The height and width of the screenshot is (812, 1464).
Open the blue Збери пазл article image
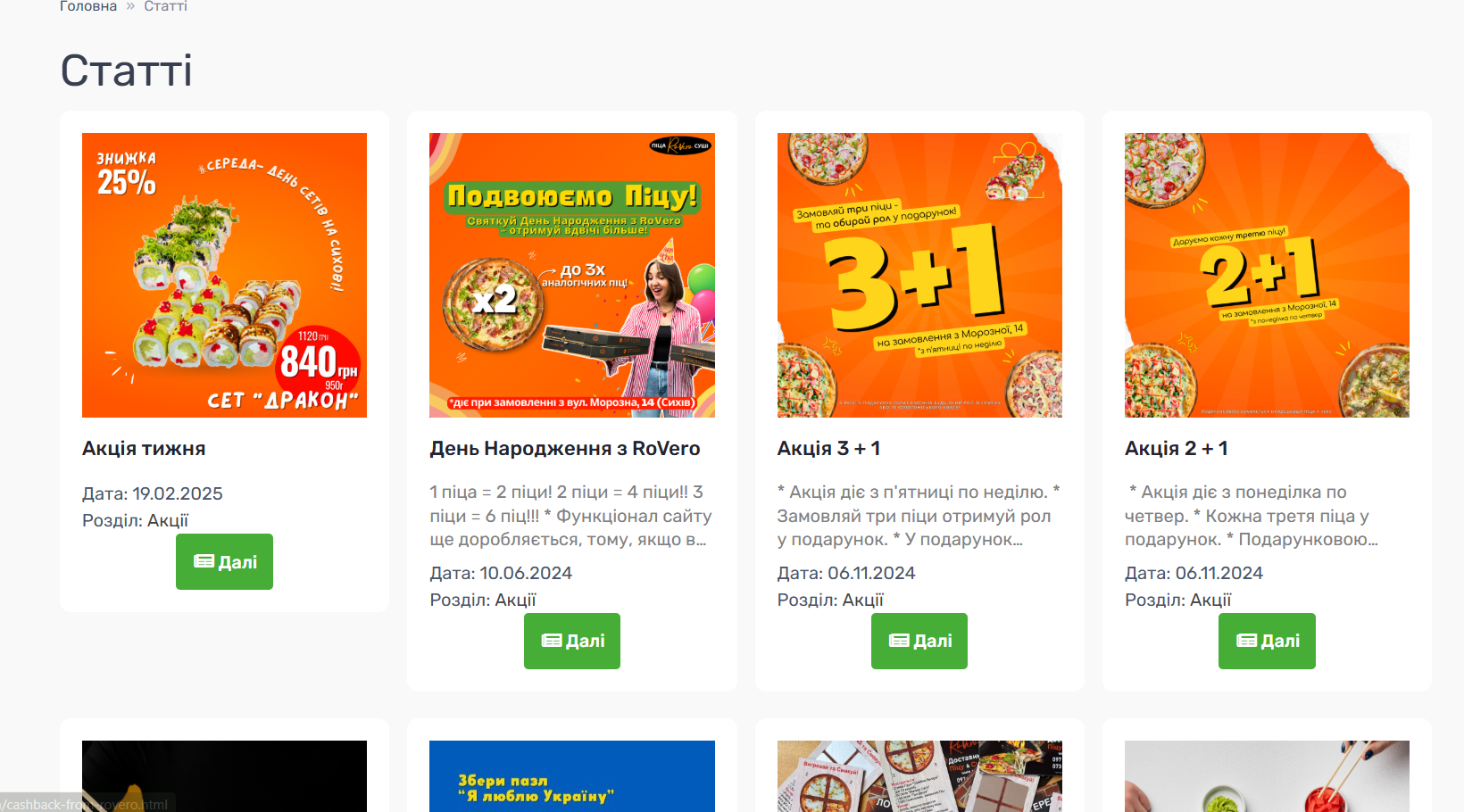pyautogui.click(x=572, y=776)
